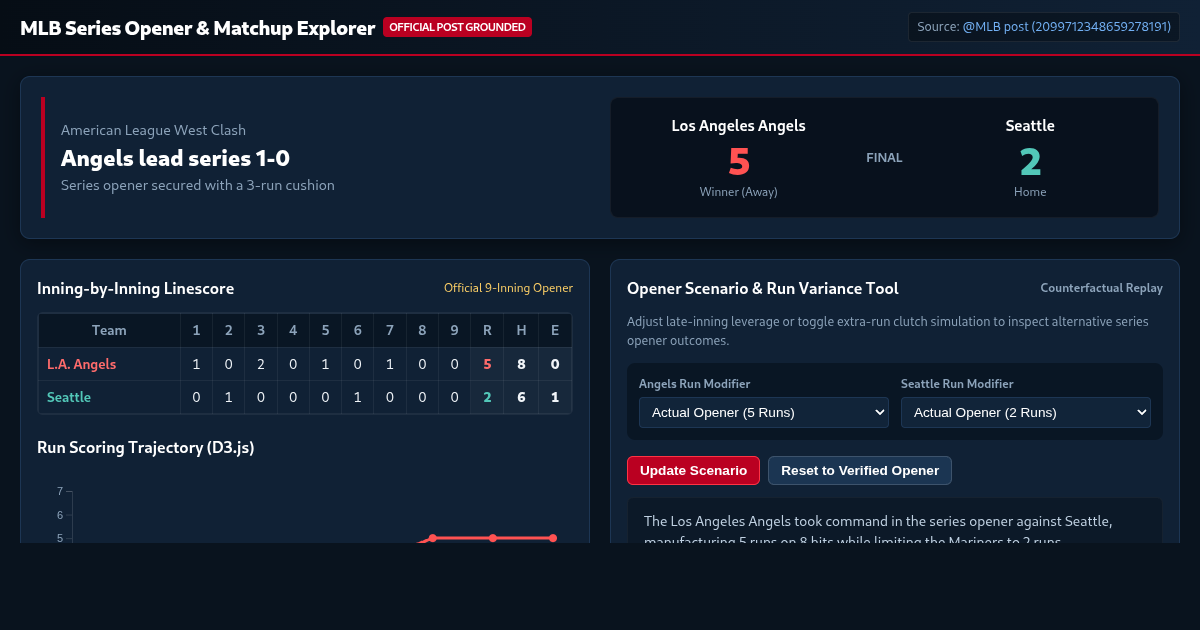
Task: Click Angels third inning value 2
Action: 261,364
